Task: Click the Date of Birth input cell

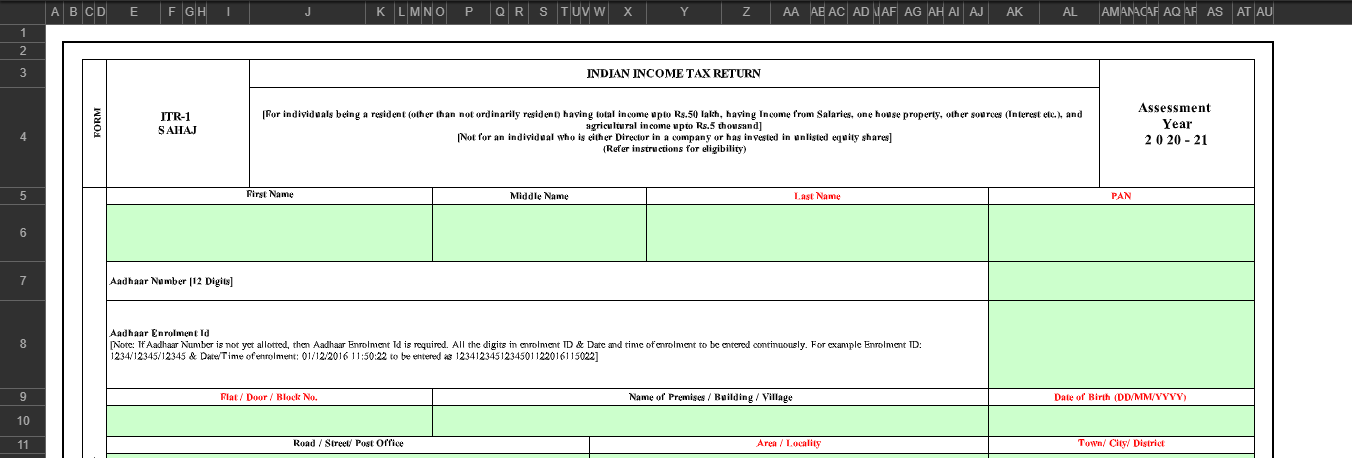Action: coord(1122,421)
